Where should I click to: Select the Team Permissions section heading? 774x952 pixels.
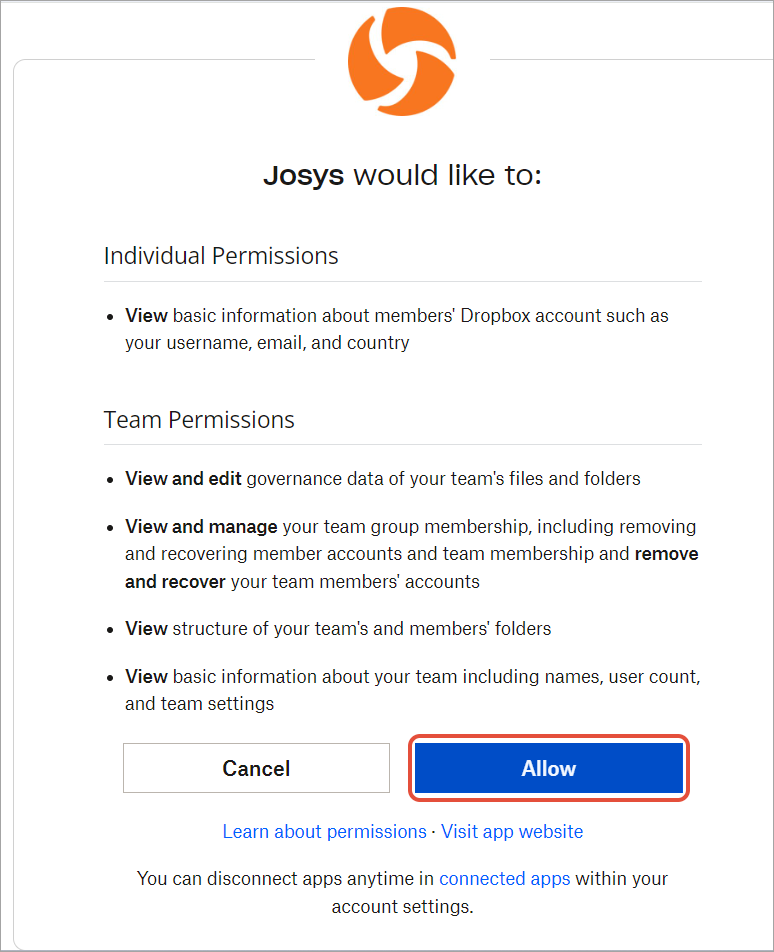[x=199, y=419]
